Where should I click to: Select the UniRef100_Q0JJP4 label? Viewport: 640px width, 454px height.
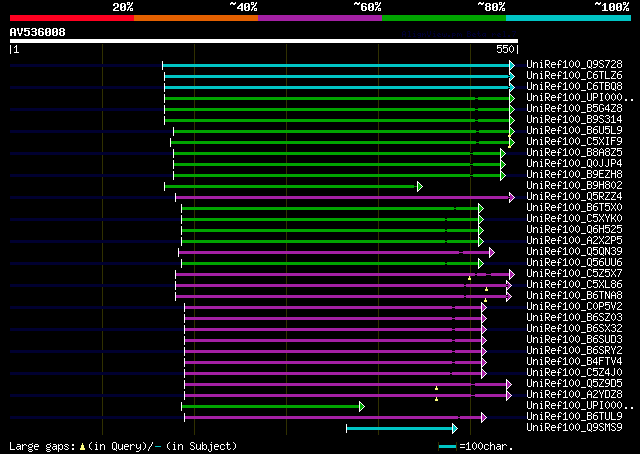click(x=574, y=164)
